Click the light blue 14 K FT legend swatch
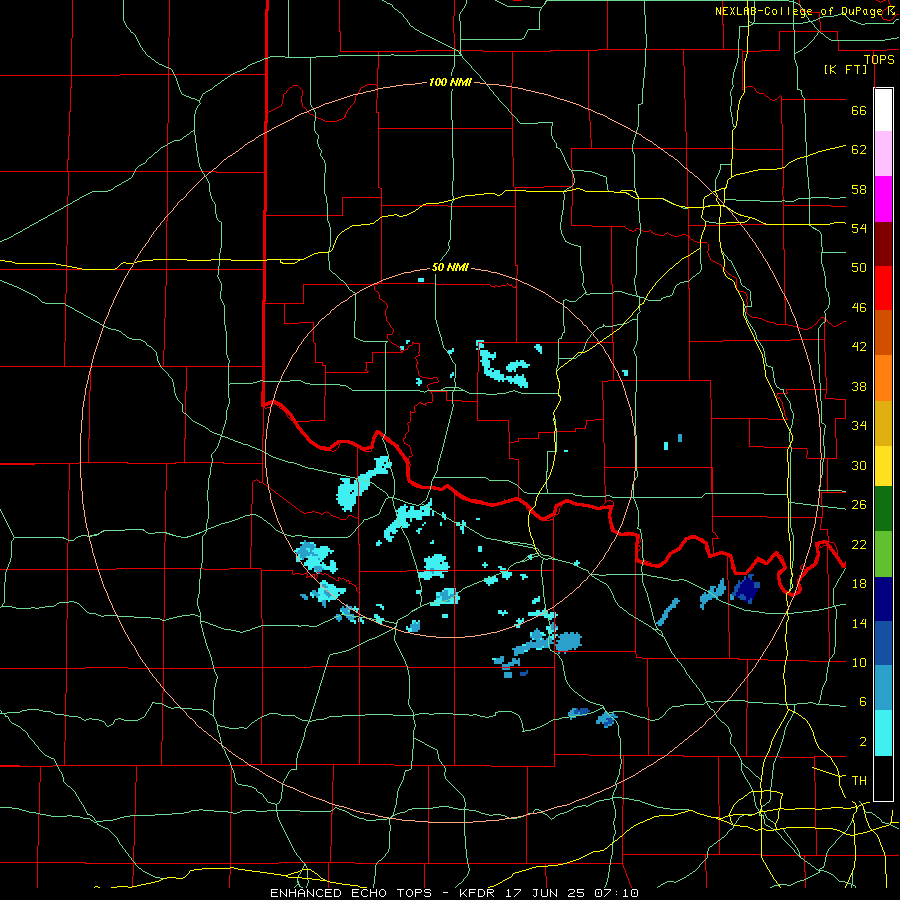The image size is (900, 900). coord(883,688)
